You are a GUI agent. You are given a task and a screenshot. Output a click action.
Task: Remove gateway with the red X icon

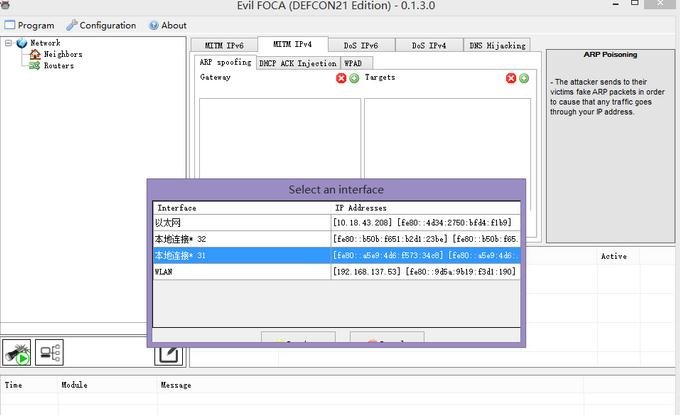[x=341, y=78]
